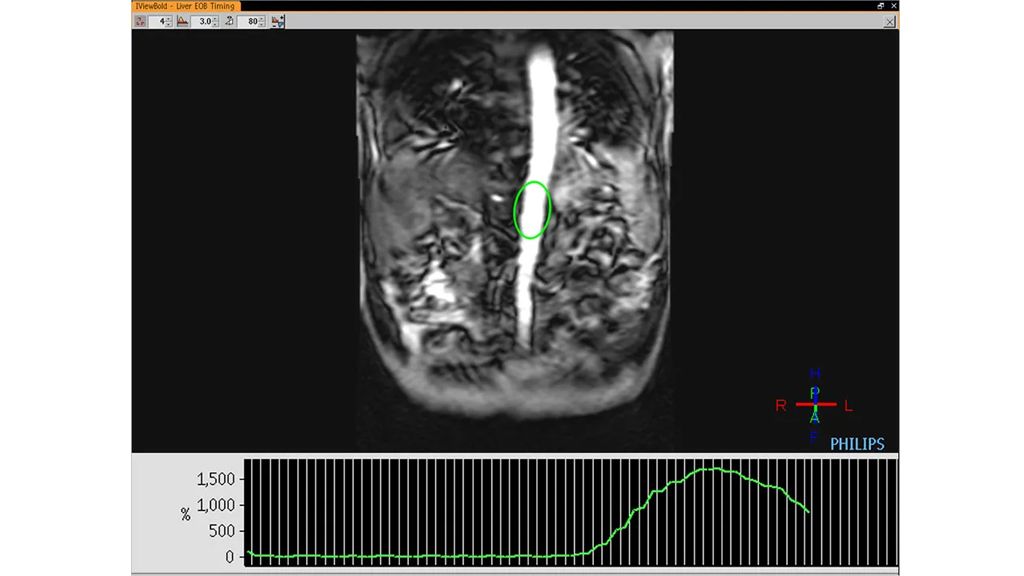Image resolution: width=1024 pixels, height=576 pixels.
Task: Select the IViewBold - Liver EOB Timing tab
Action: pos(185,6)
